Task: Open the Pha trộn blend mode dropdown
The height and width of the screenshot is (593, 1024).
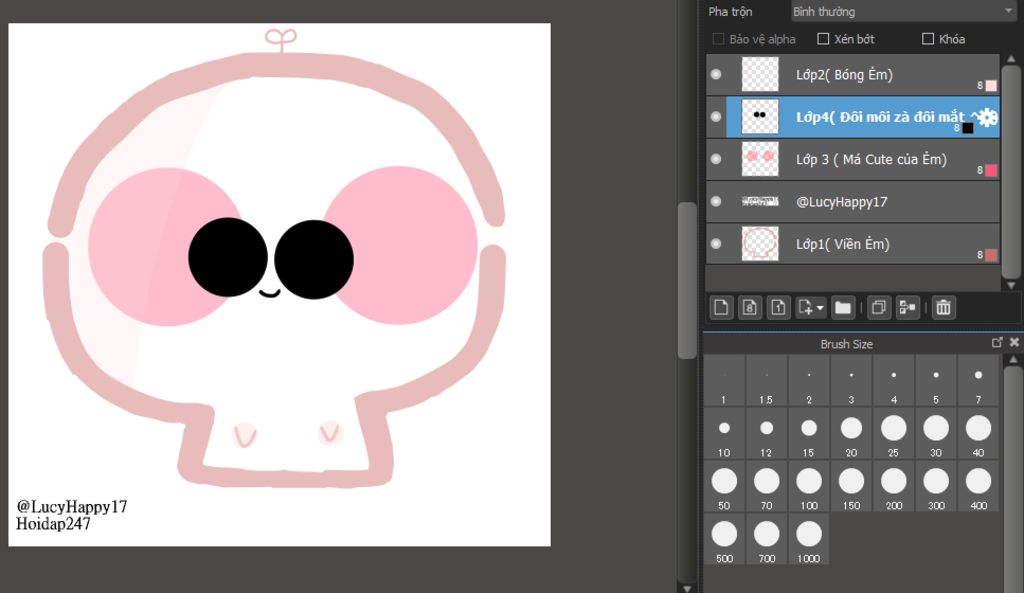Action: 901,12
